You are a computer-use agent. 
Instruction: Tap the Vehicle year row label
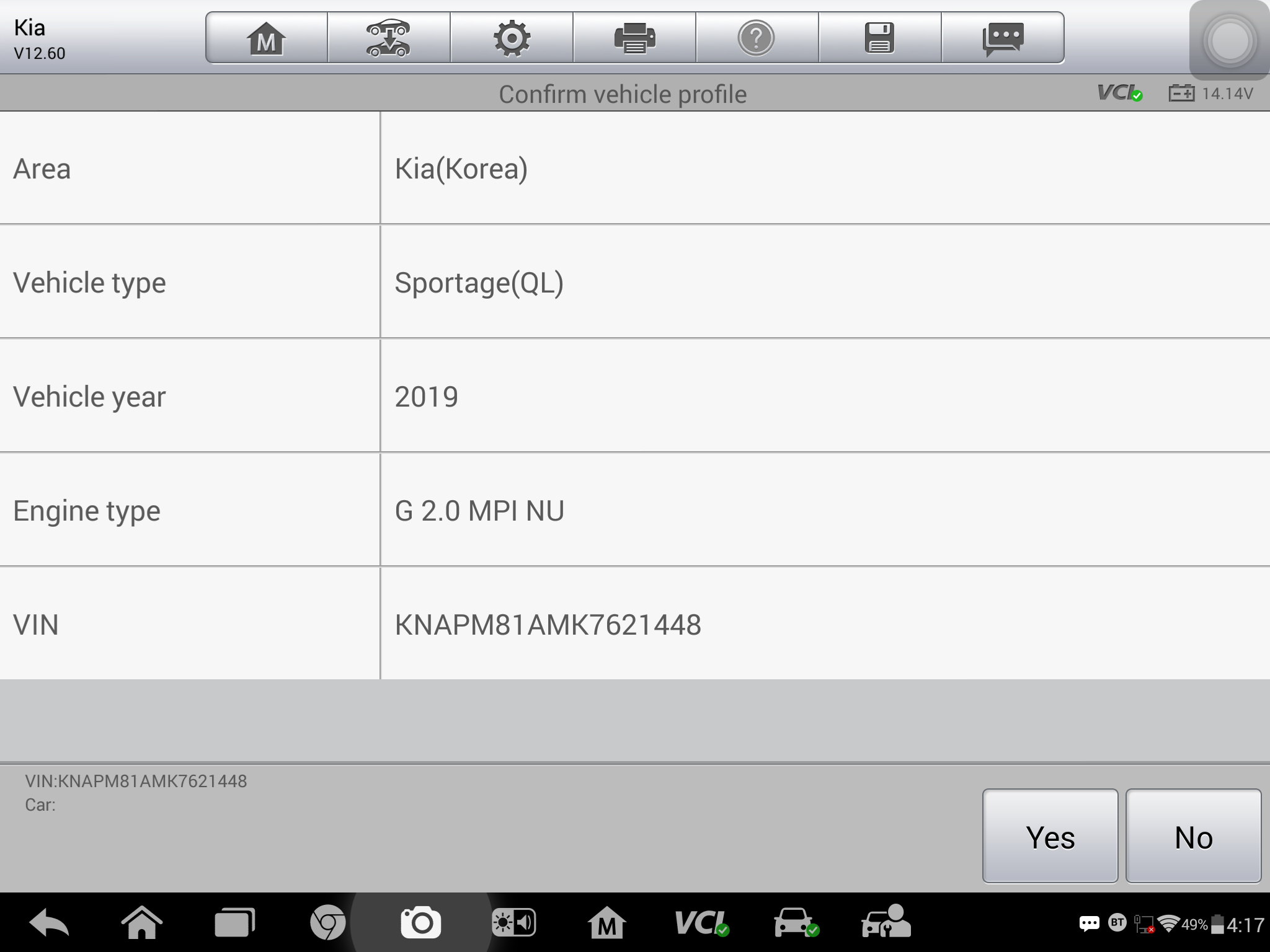(90, 397)
